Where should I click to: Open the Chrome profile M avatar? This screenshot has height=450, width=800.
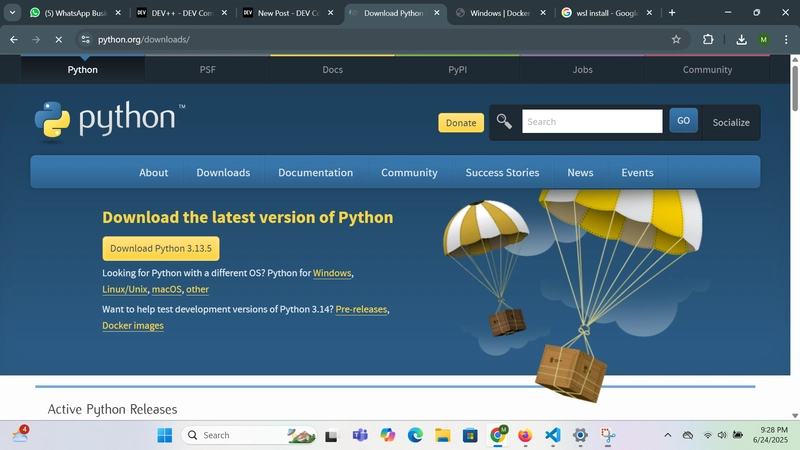pos(764,39)
